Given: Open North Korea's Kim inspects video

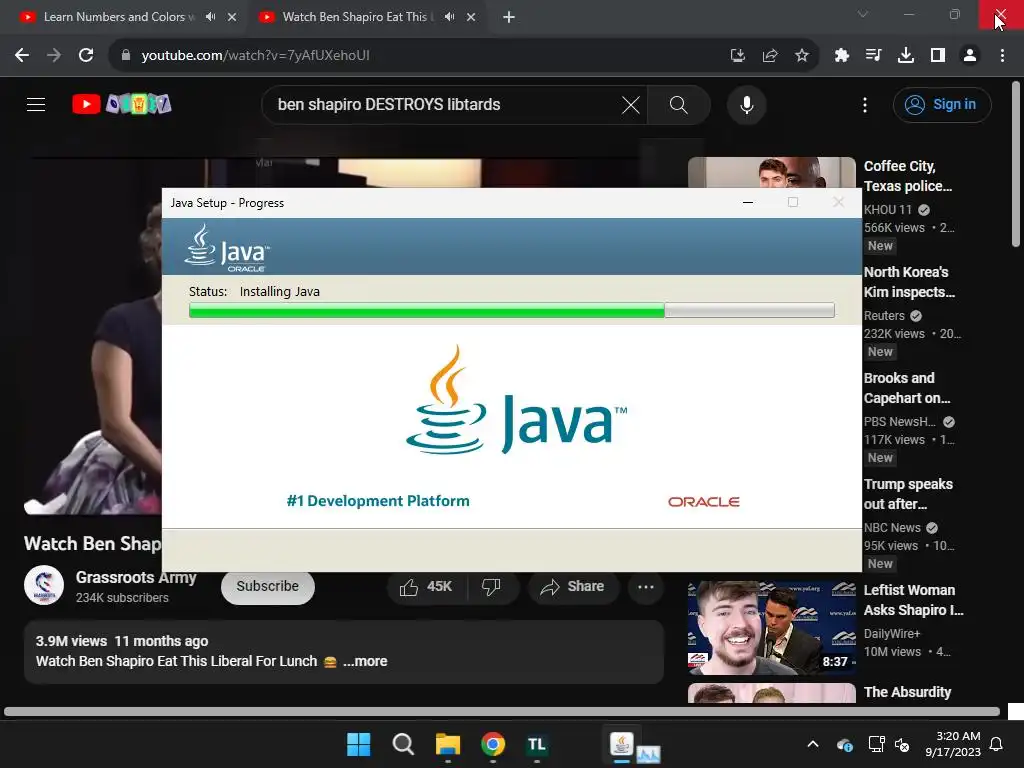Looking at the screenshot, I should [x=908, y=282].
